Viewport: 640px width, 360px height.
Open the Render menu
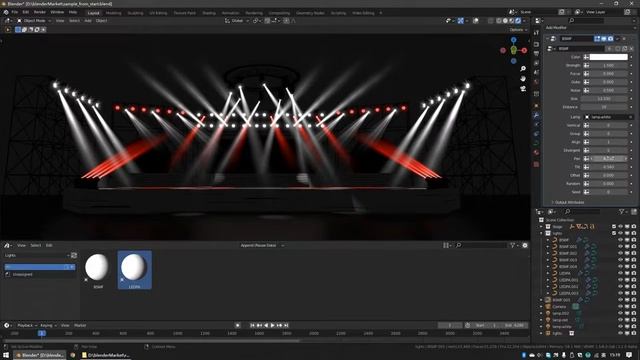(x=40, y=13)
